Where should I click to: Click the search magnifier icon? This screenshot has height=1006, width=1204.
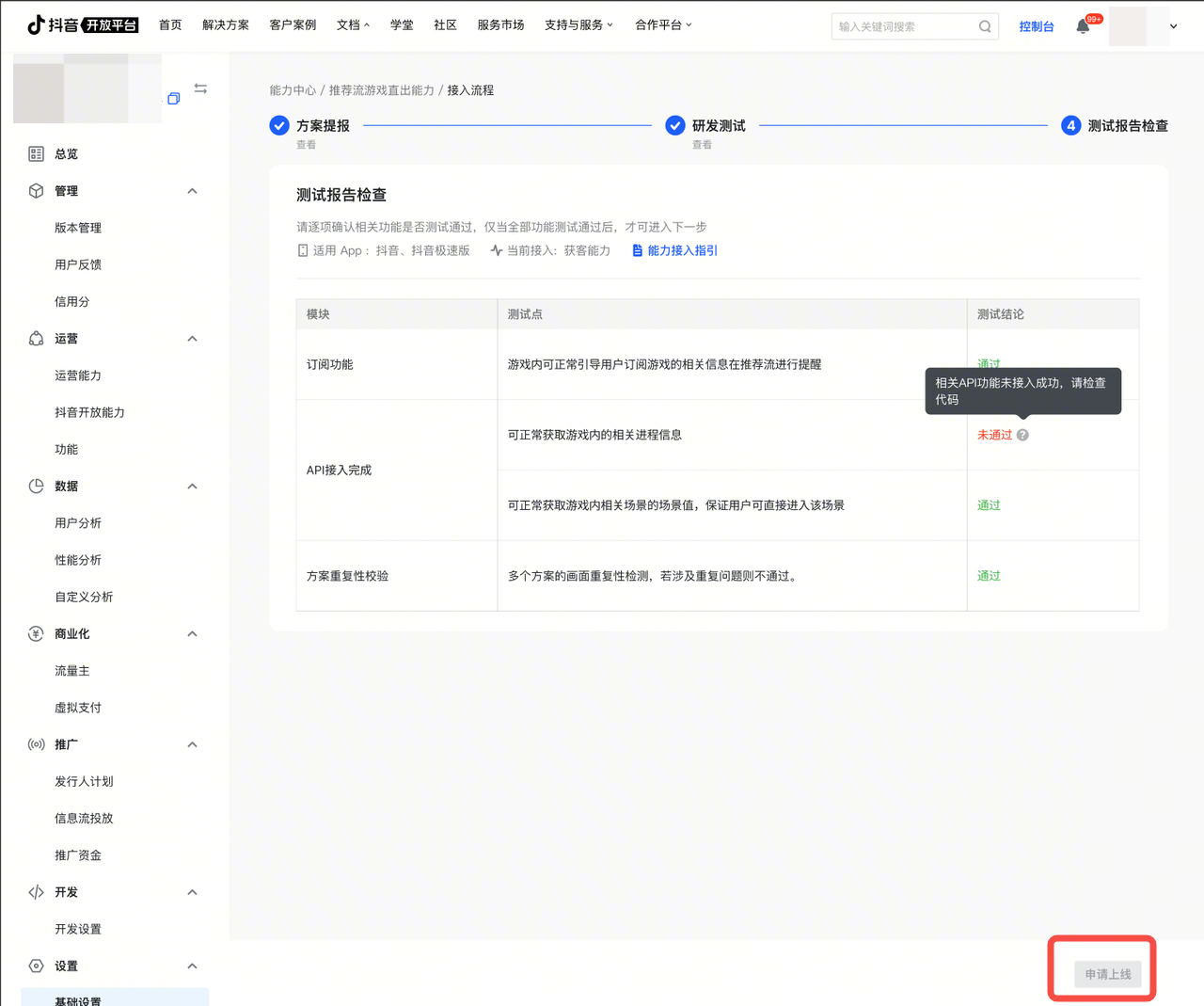pos(984,26)
